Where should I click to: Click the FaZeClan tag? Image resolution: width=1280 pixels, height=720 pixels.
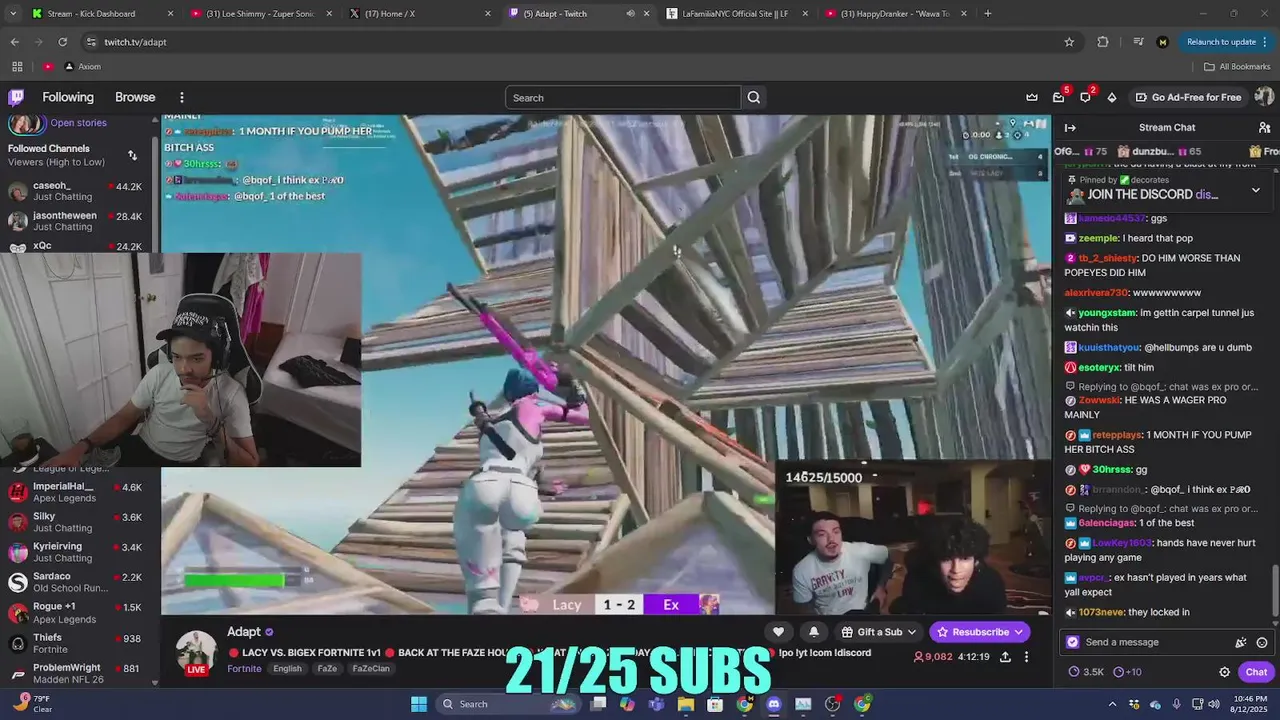(x=372, y=668)
